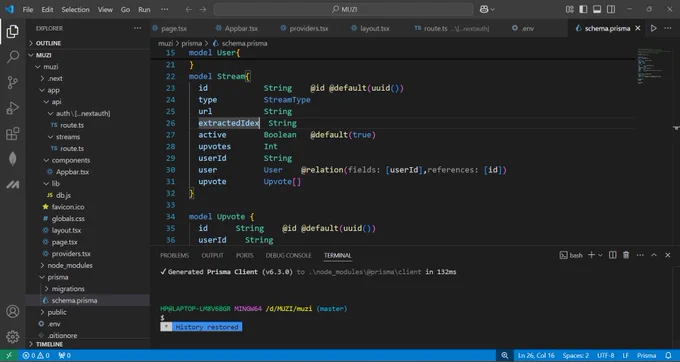Click Ln 26, Col 16 in status bar
680x362 pixels.
[536, 355]
